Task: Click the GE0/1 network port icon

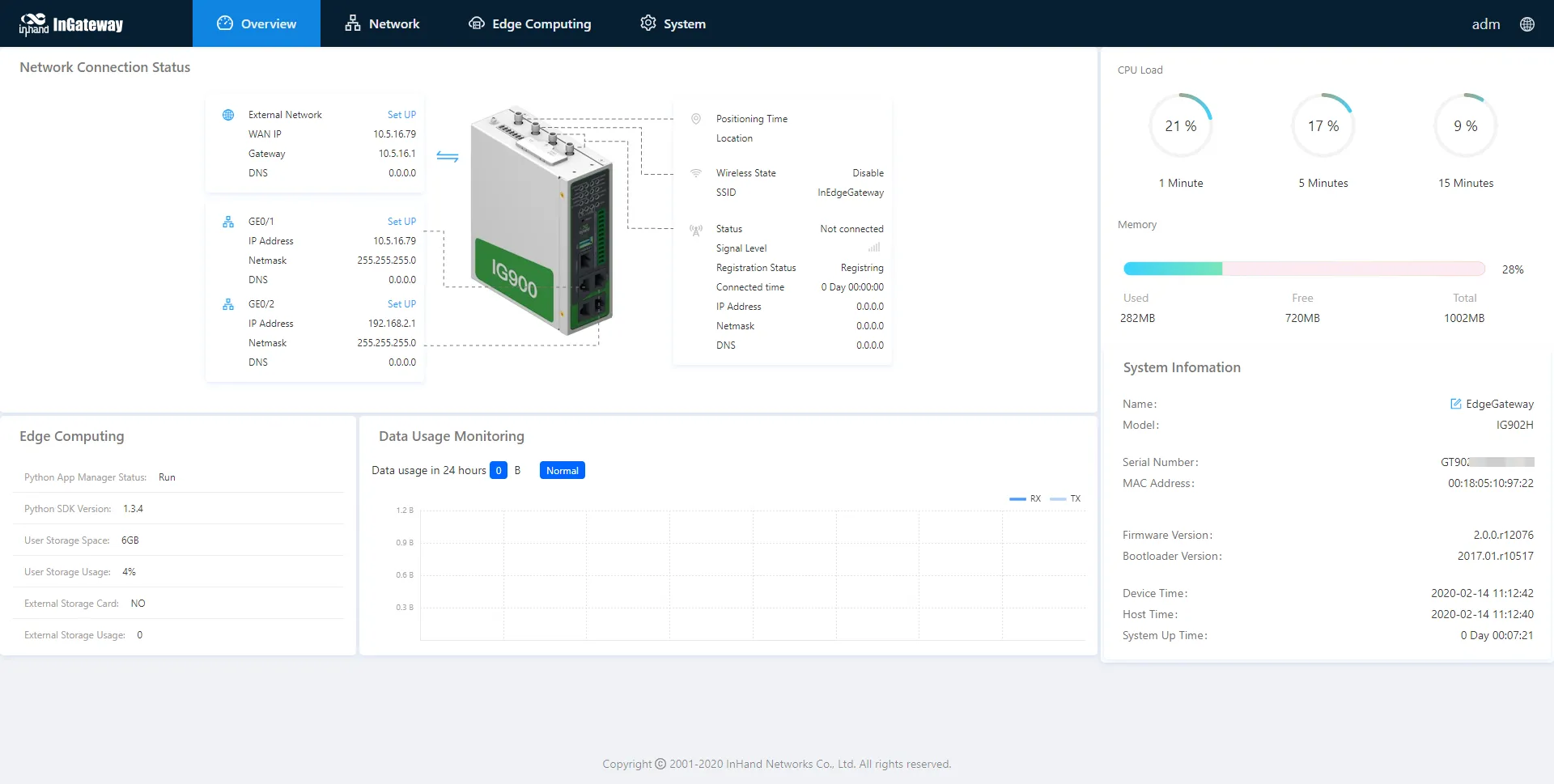Action: (228, 222)
